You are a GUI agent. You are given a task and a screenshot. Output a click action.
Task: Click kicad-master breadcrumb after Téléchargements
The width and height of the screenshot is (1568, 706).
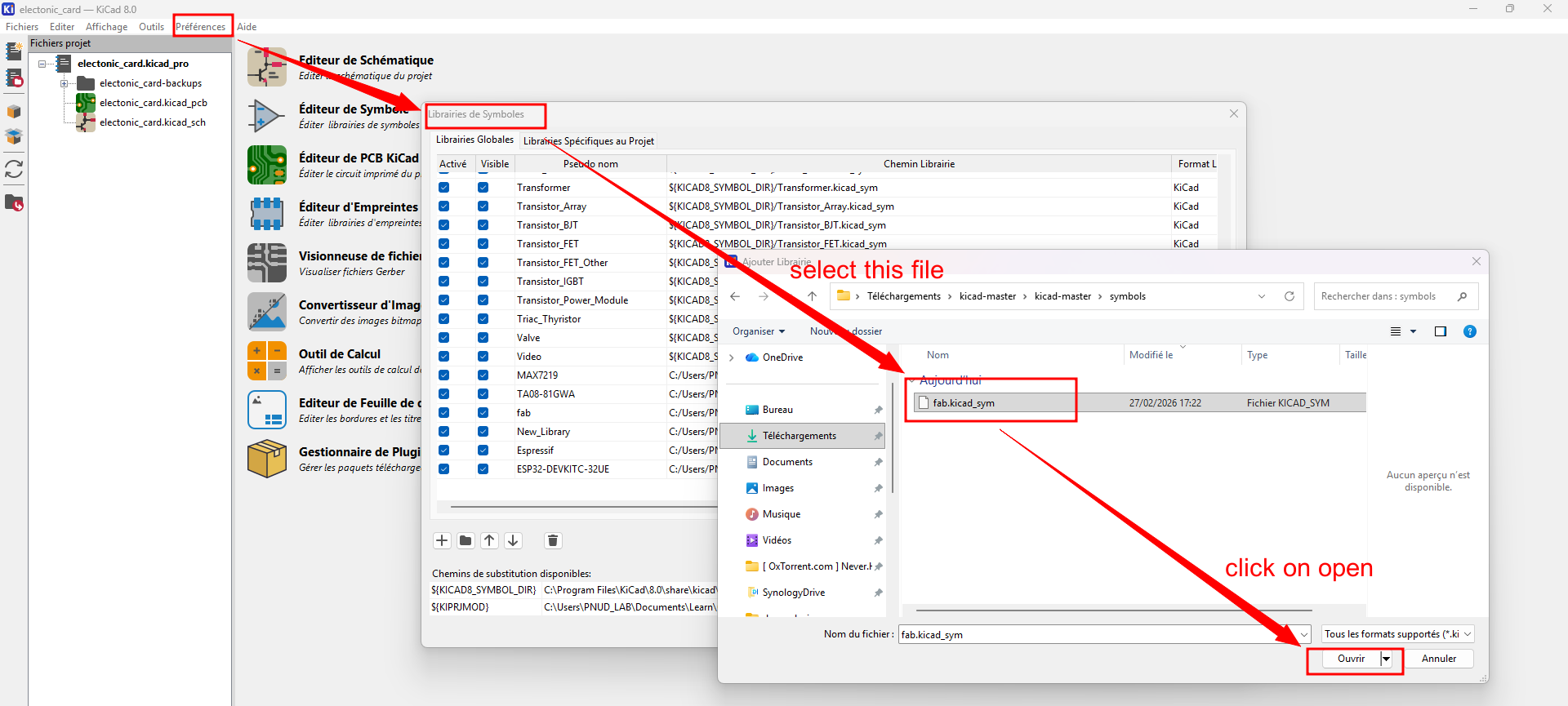pyautogui.click(x=987, y=296)
